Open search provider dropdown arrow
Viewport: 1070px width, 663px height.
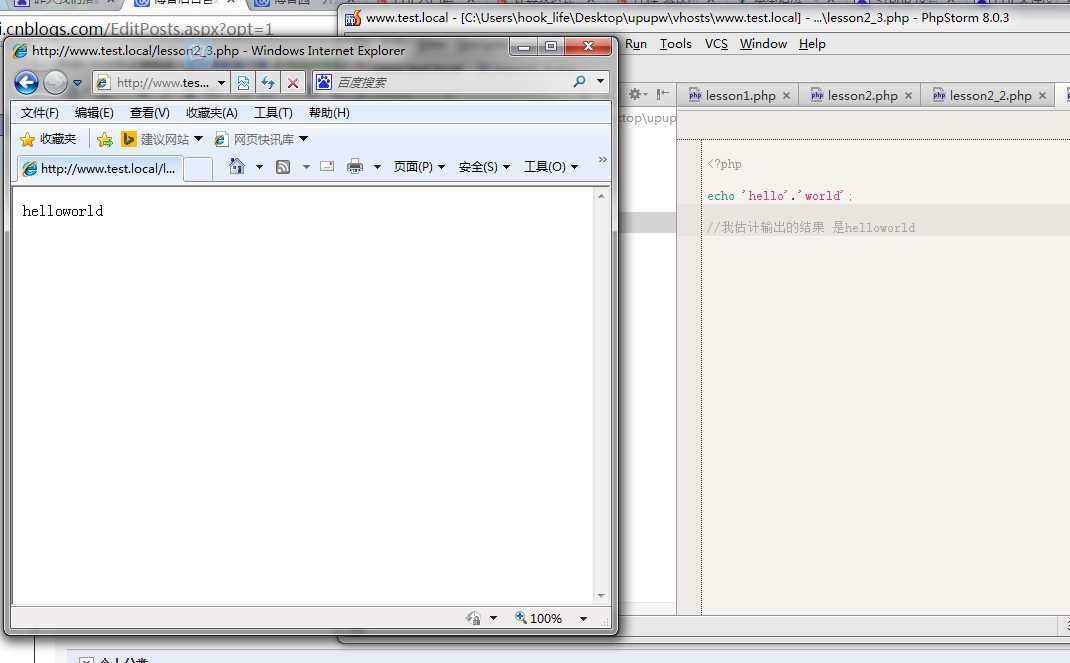click(601, 81)
